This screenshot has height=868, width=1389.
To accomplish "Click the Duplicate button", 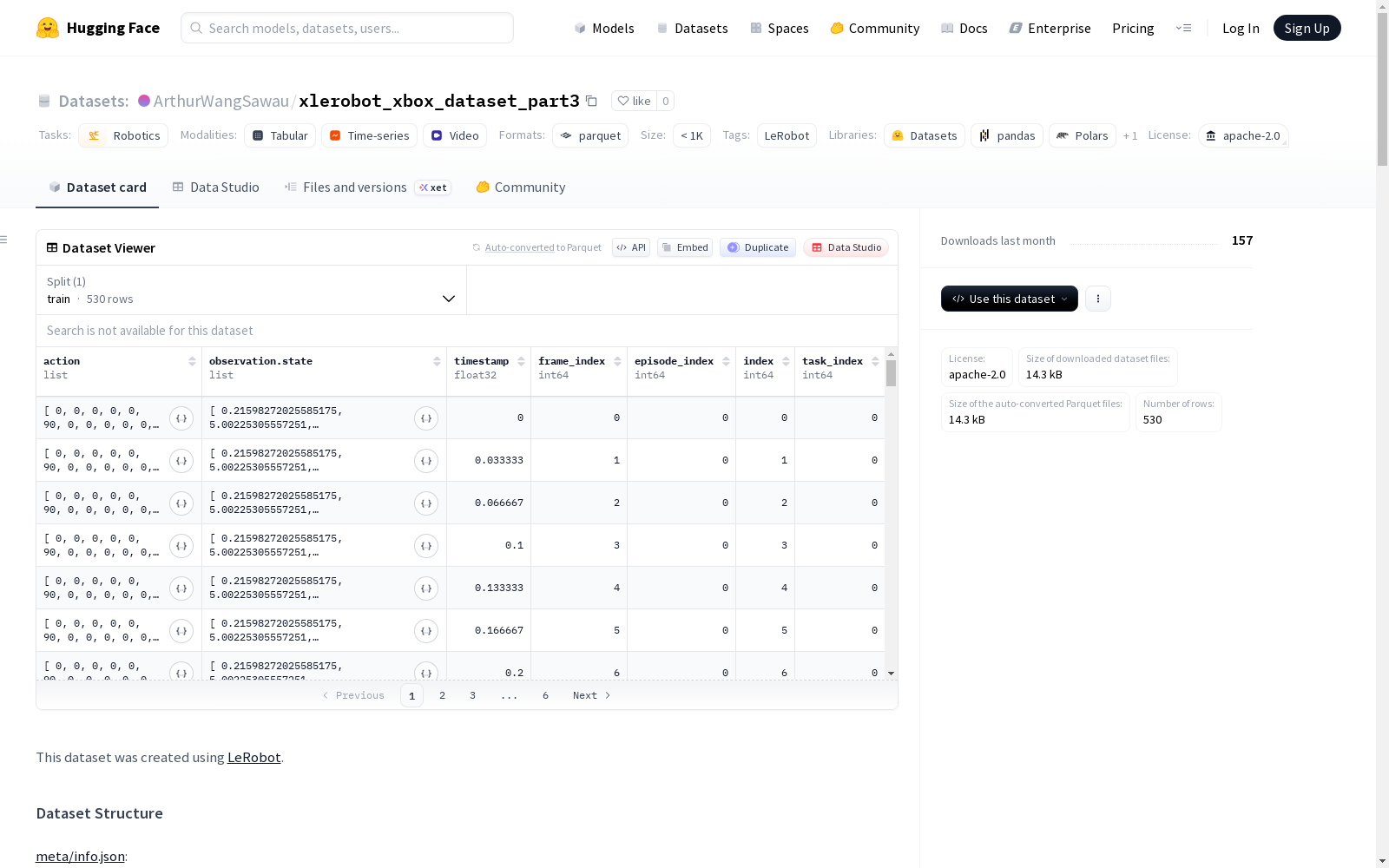I will tap(758, 247).
